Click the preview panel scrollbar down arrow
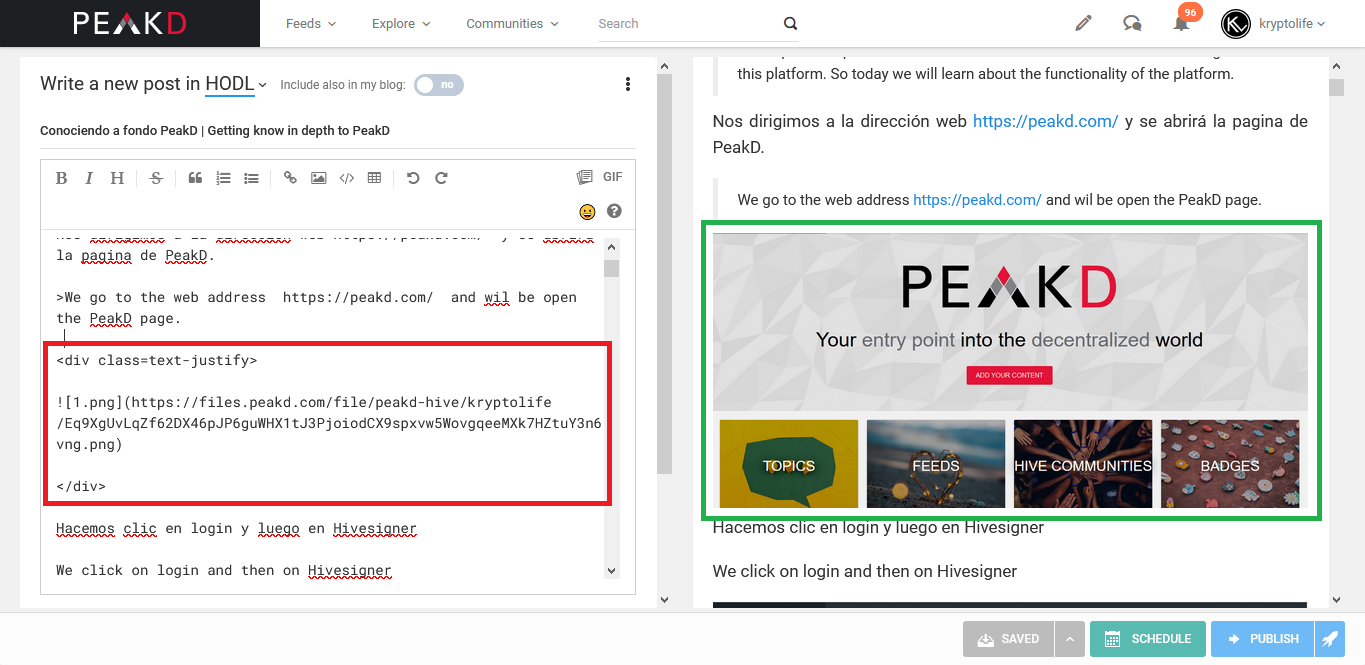Image resolution: width=1365 pixels, height=665 pixels. (x=1336, y=600)
